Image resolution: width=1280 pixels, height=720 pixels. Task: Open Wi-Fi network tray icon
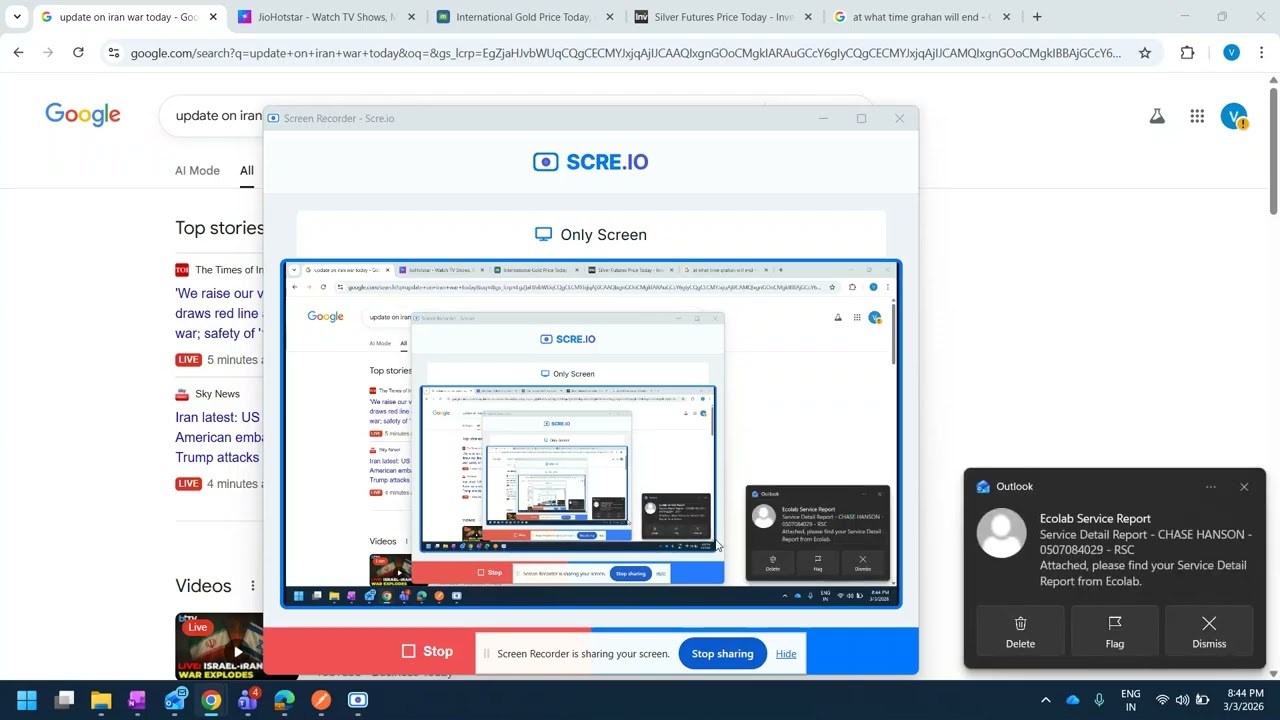1162,700
